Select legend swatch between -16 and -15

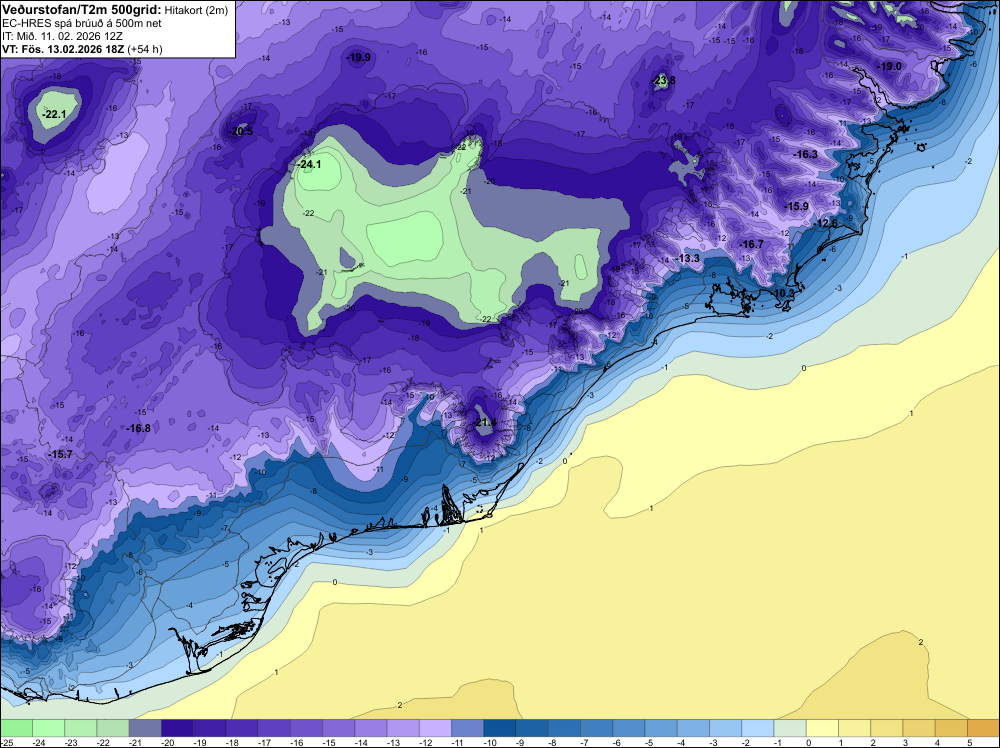point(306,728)
